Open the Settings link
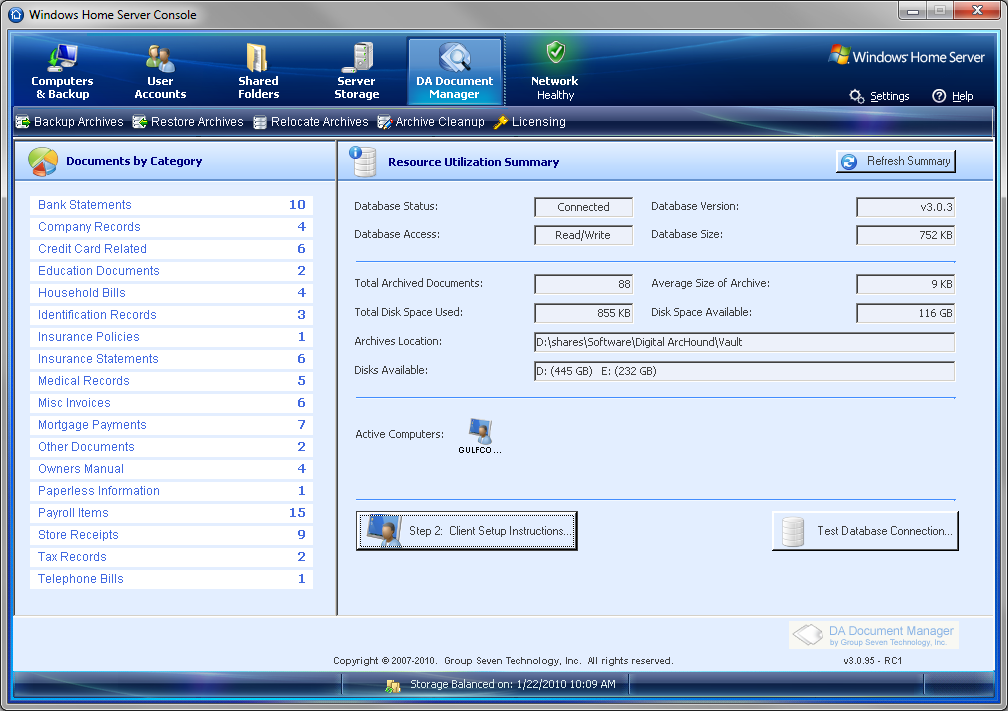This screenshot has width=1008, height=711. (x=890, y=96)
